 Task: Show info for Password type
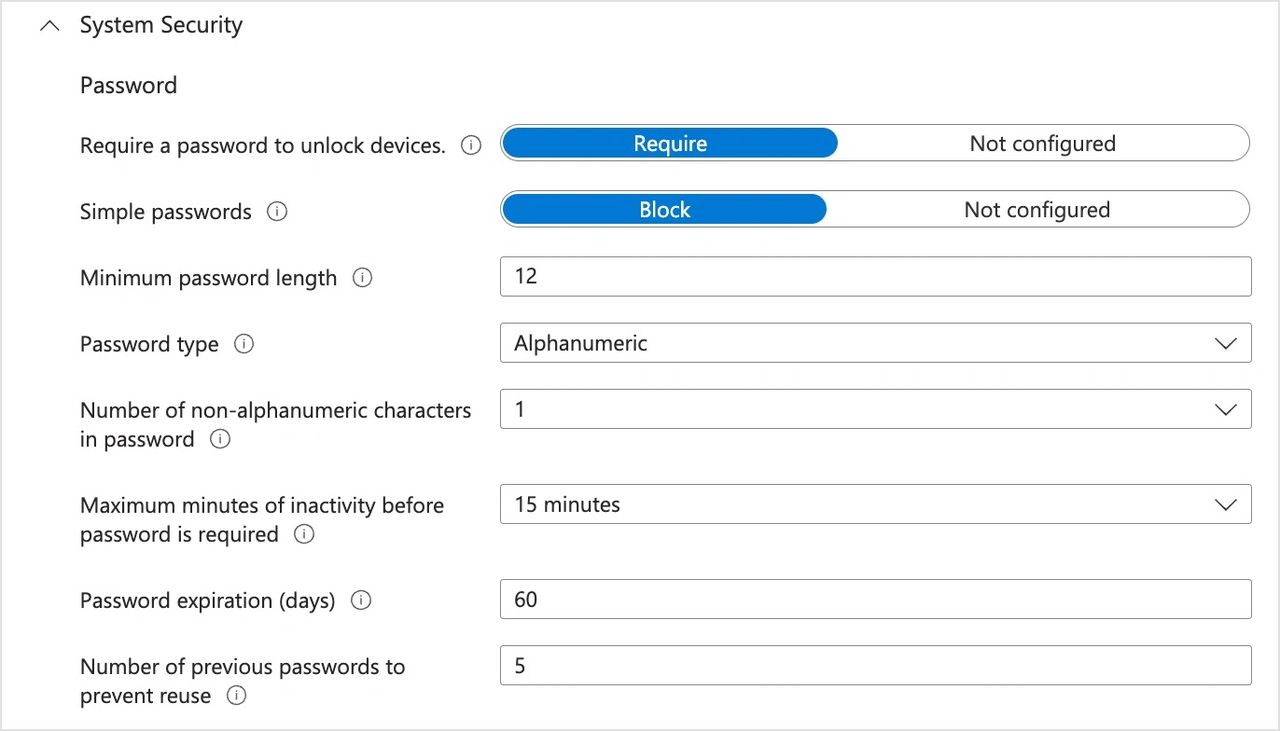pos(243,344)
